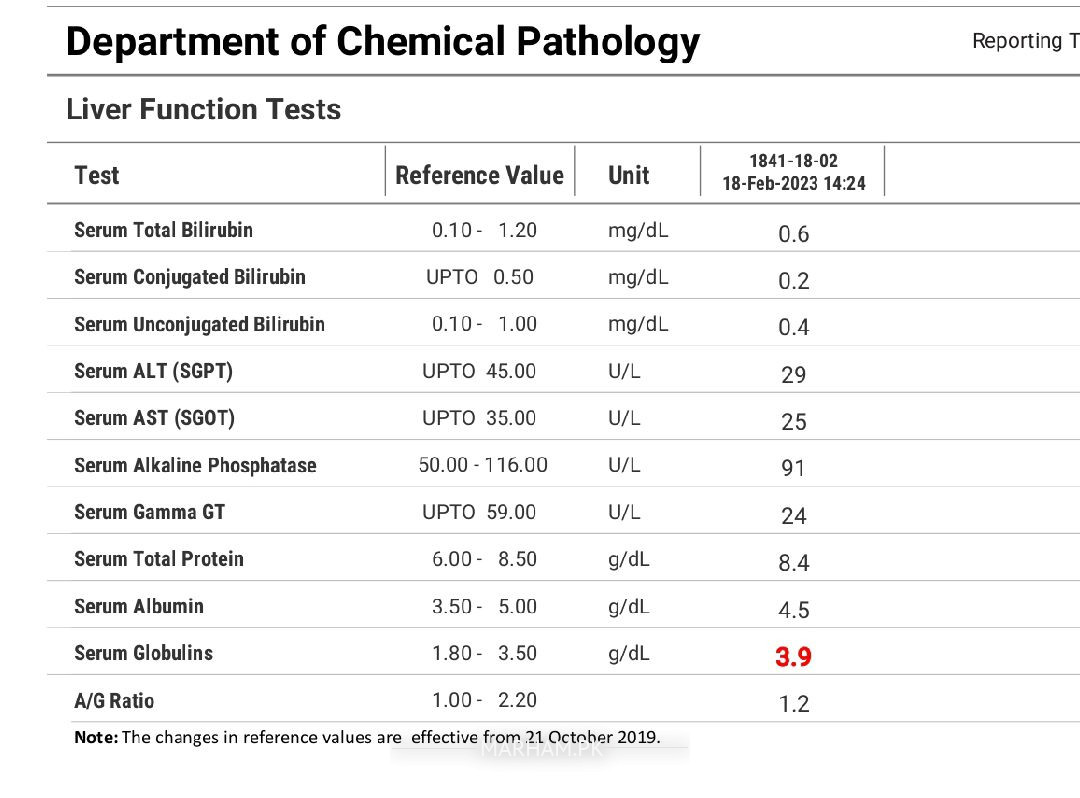This screenshot has width=1080, height=798.
Task: Click the Reporting text at top right
Action: 1026,41
